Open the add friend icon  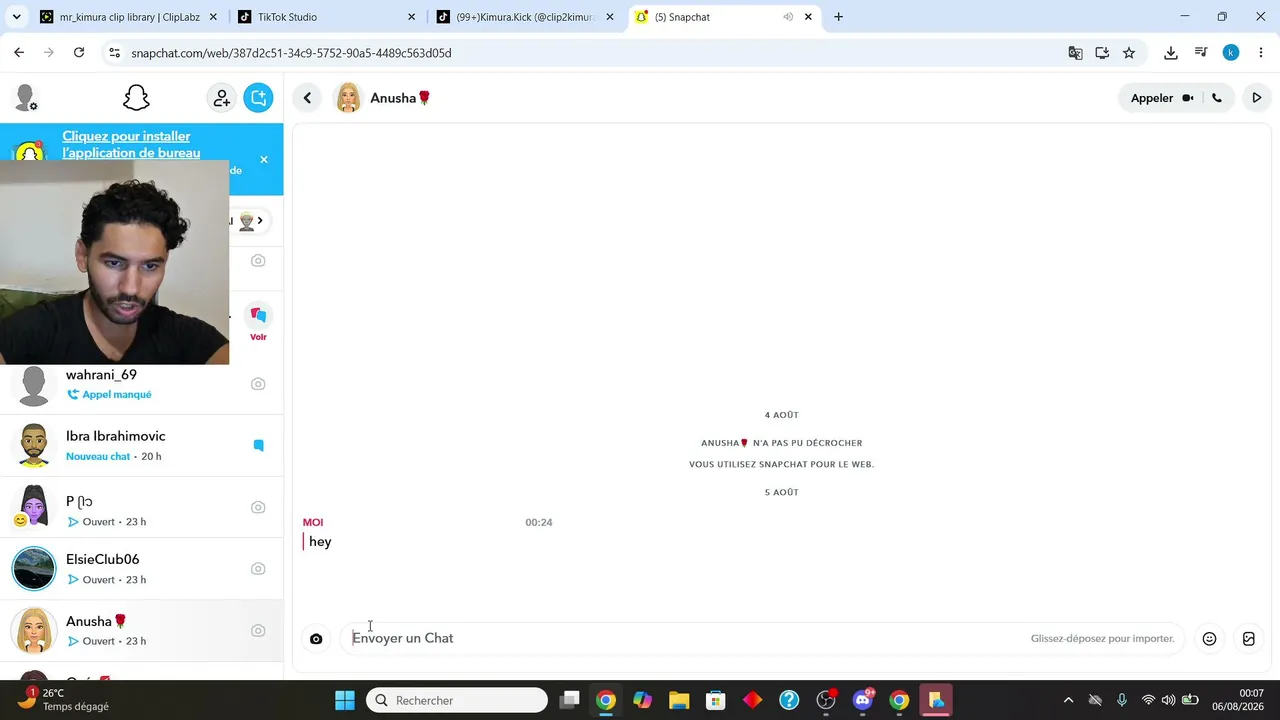pyautogui.click(x=222, y=98)
